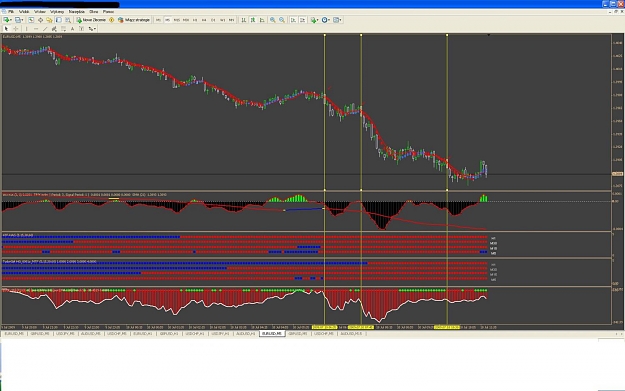The image size is (625, 391).
Task: Switch to the AUDUSD,H1 chart tab
Action: (246, 334)
